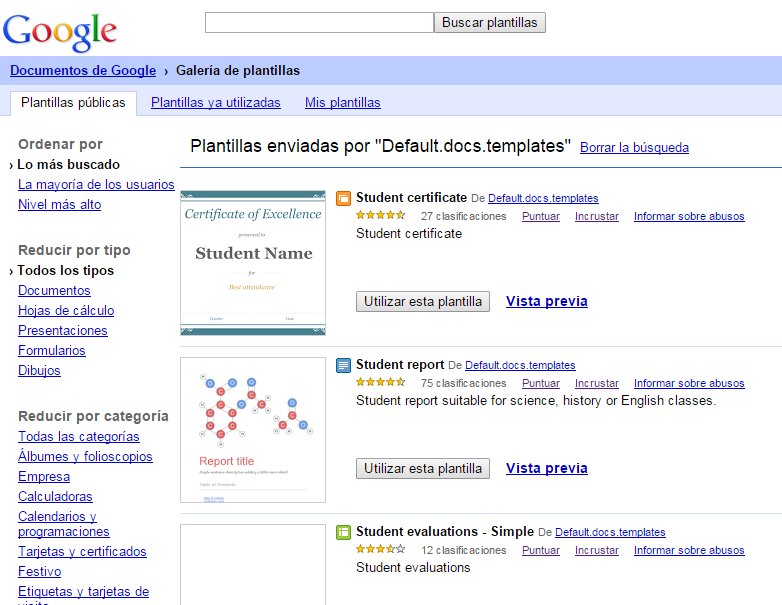Viewport: 782px width, 605px height.
Task: Open Default.docs.templates link for Student evaluations
Action: 610,532
